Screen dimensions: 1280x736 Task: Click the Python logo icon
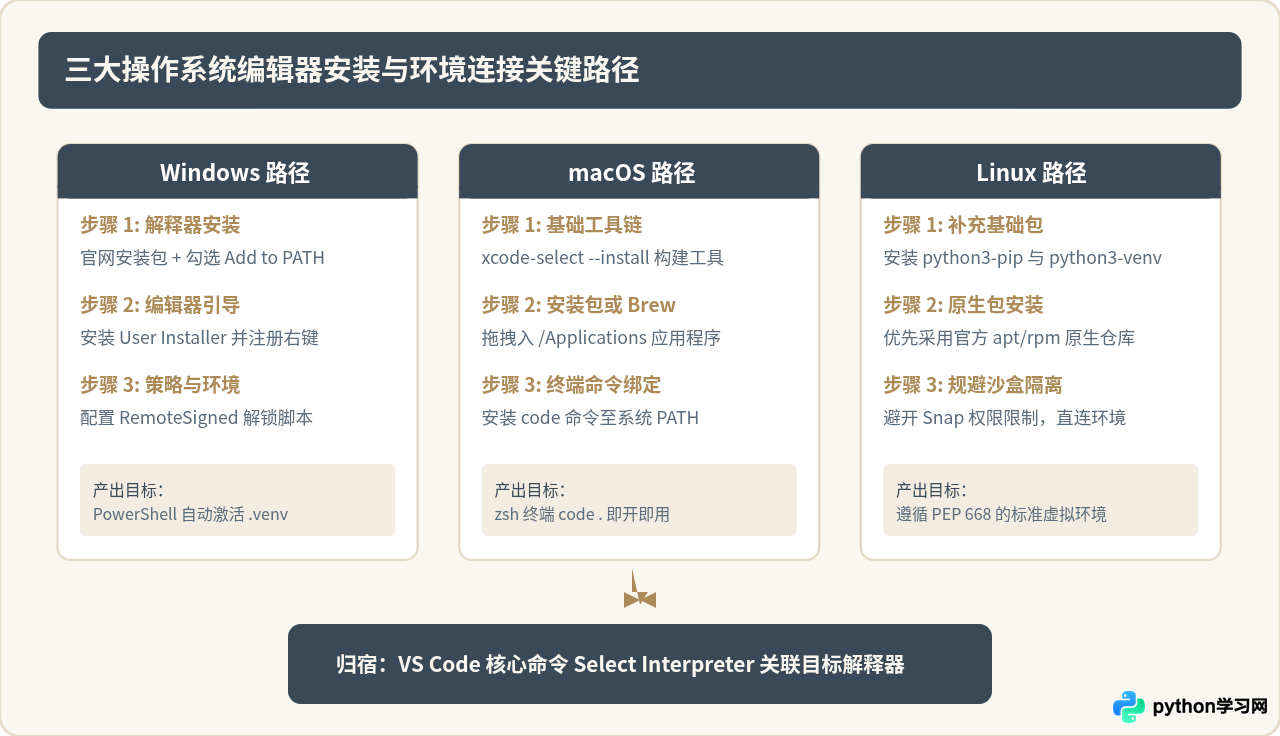point(1129,706)
